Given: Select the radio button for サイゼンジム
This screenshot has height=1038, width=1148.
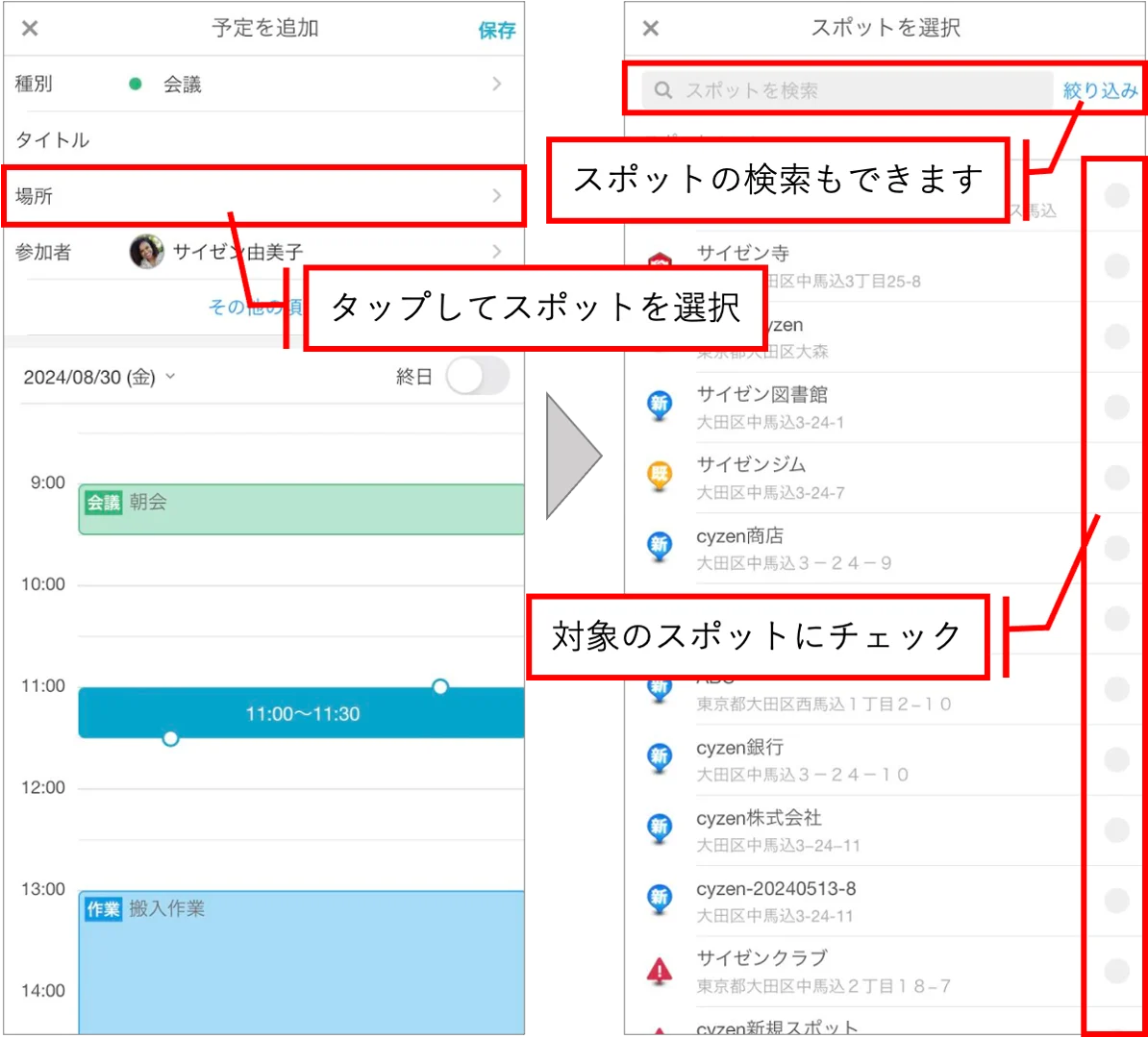Looking at the screenshot, I should click(x=1116, y=478).
